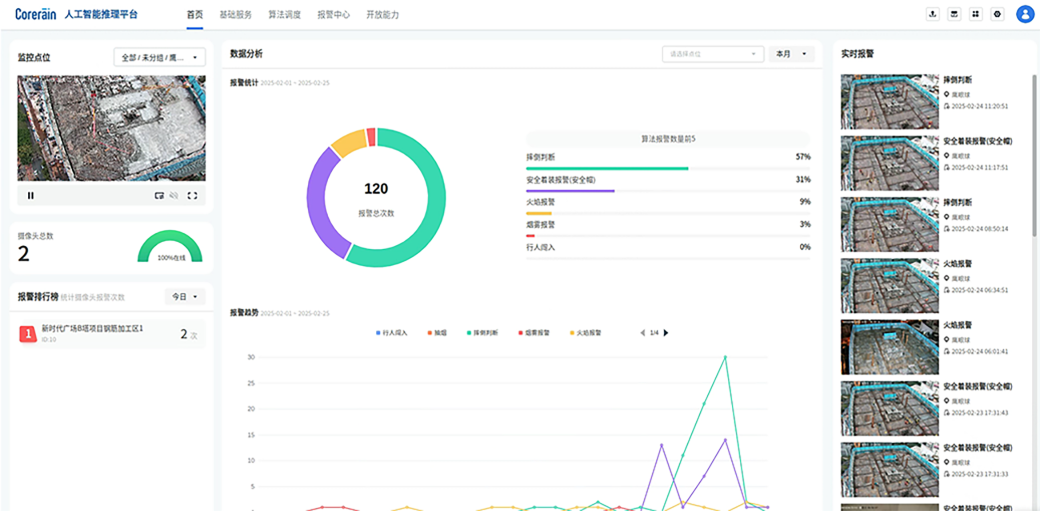This screenshot has width=1040, height=511.
Task: Expand the video to fullscreen
Action: [192, 195]
